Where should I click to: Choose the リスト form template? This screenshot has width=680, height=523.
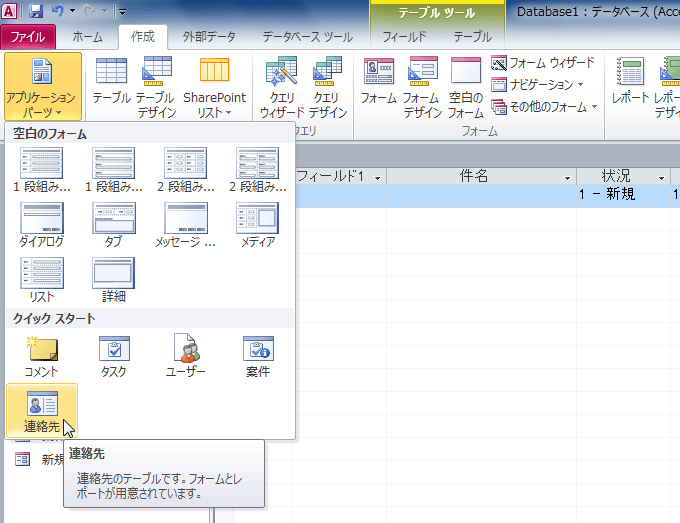coord(42,280)
